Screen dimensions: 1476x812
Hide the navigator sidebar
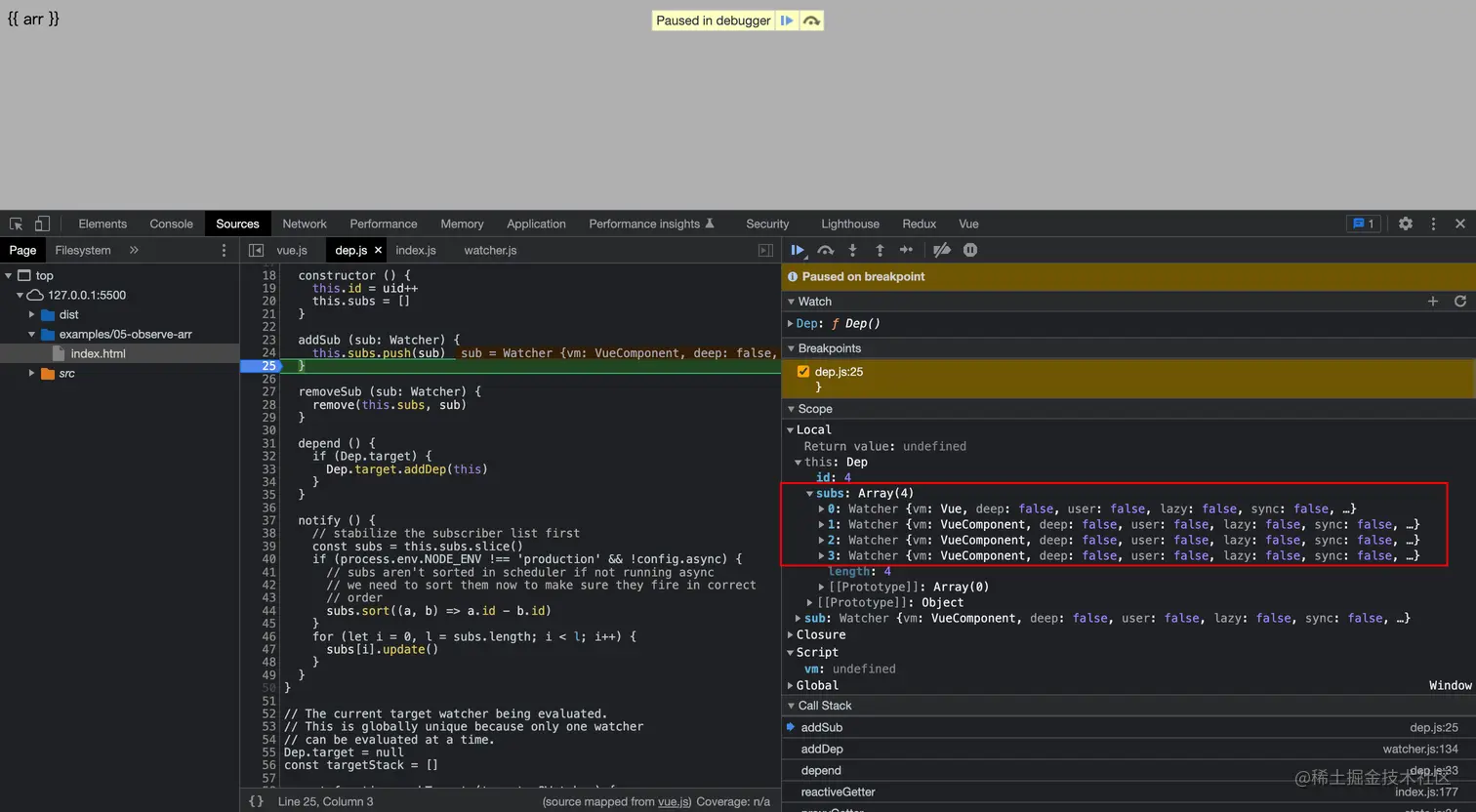pyautogui.click(x=256, y=251)
